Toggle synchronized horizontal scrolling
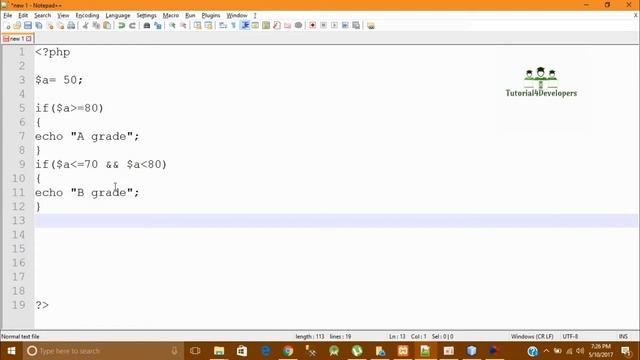The image size is (640, 360). 209,26
